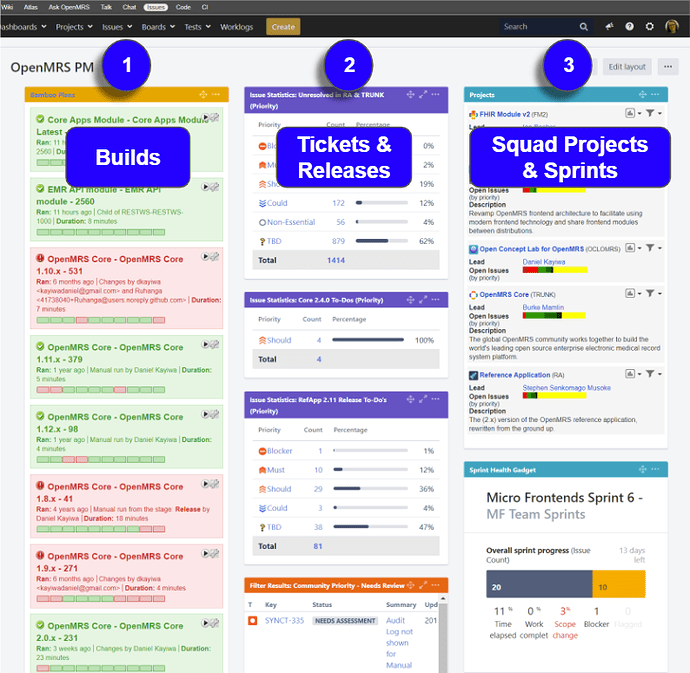Open Talk in top bar
Screen dimensions: 690x673
[x=106, y=7]
